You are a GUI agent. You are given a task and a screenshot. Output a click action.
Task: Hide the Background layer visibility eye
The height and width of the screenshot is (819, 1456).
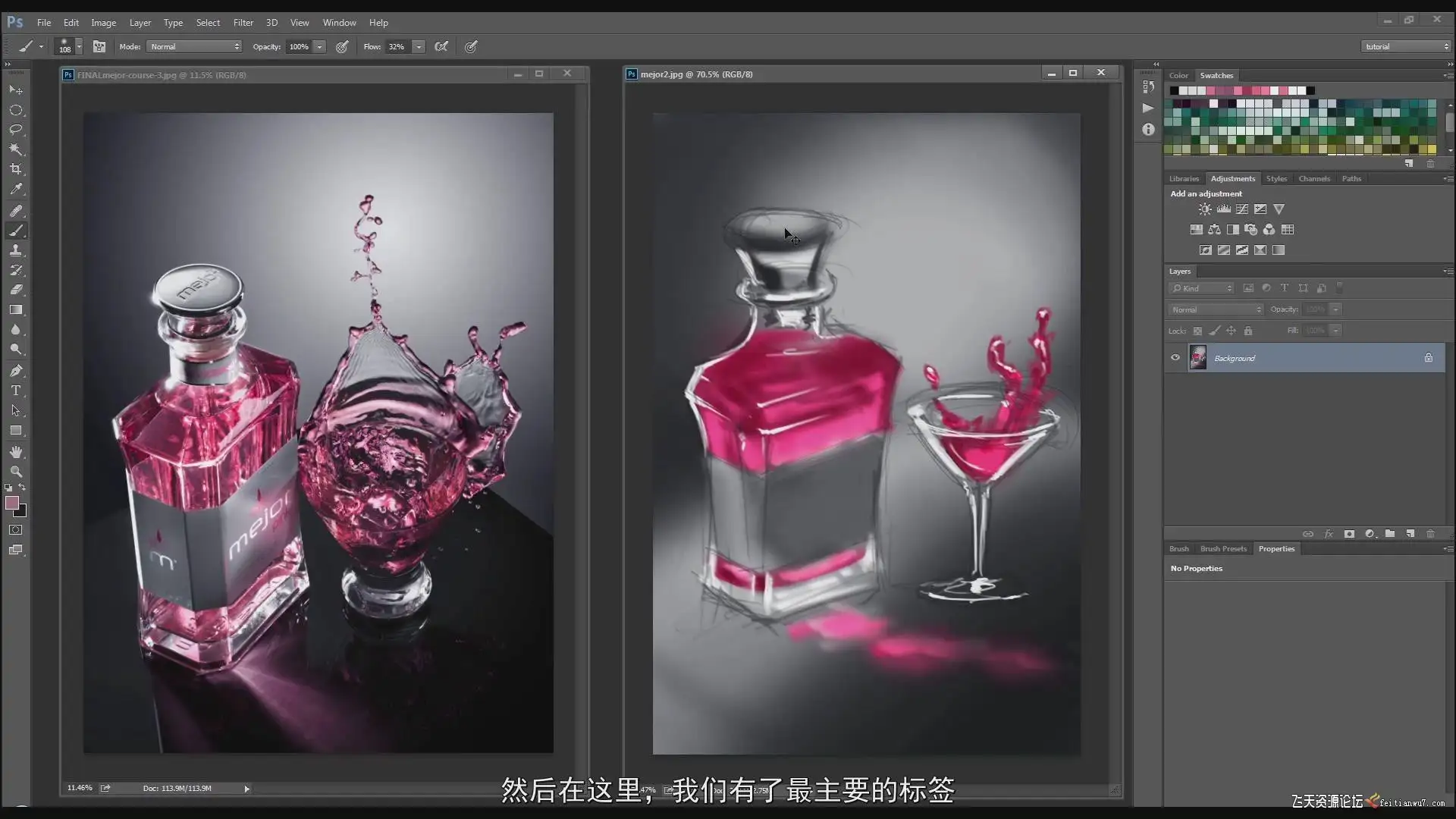[1175, 358]
